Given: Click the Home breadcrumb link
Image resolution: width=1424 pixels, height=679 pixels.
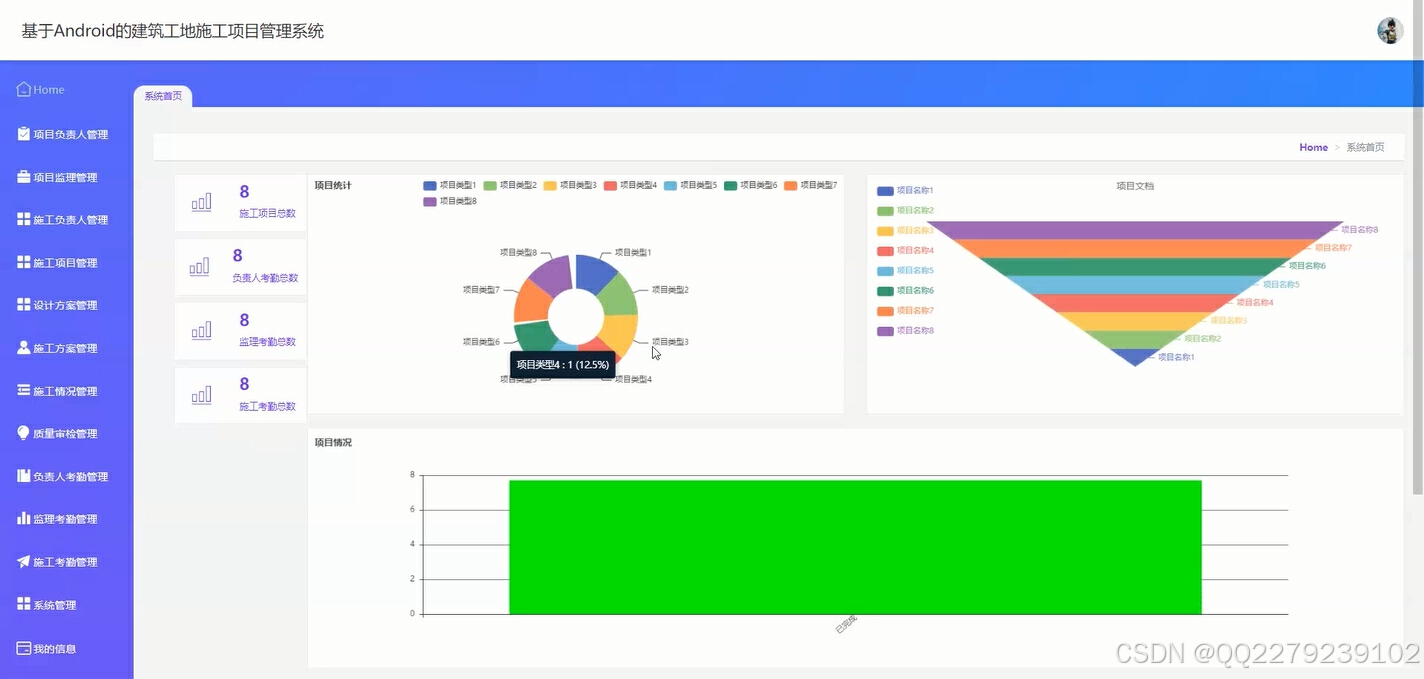Looking at the screenshot, I should tap(1313, 147).
